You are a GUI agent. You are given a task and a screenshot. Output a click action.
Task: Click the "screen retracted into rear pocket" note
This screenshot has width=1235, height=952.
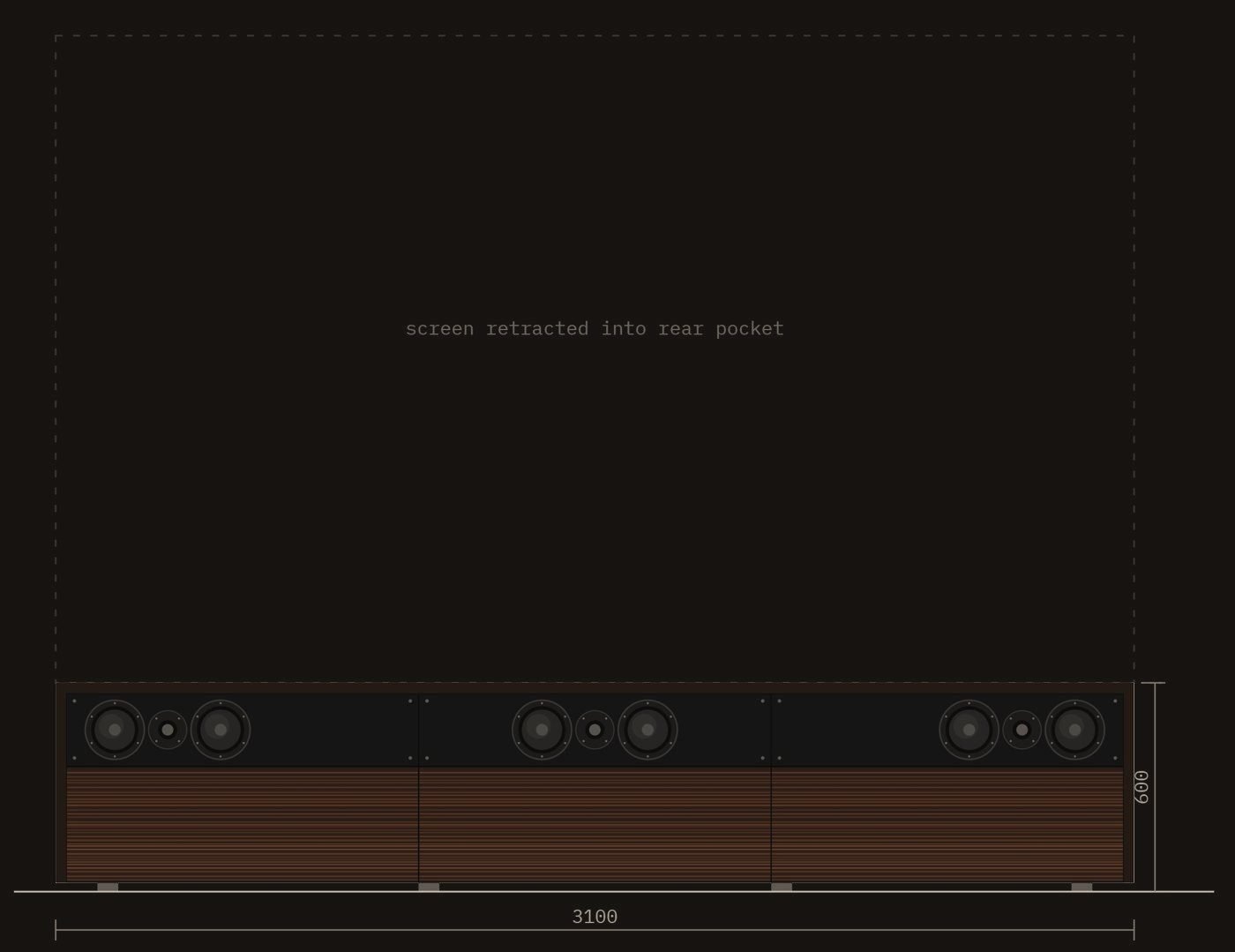click(x=595, y=328)
